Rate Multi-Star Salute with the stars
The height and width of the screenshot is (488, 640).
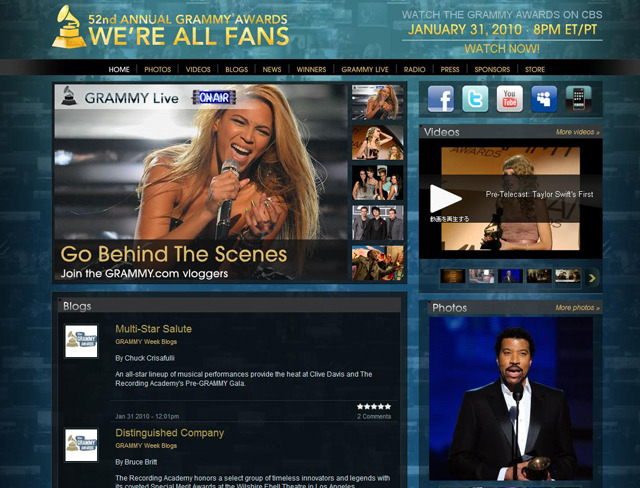point(374,406)
